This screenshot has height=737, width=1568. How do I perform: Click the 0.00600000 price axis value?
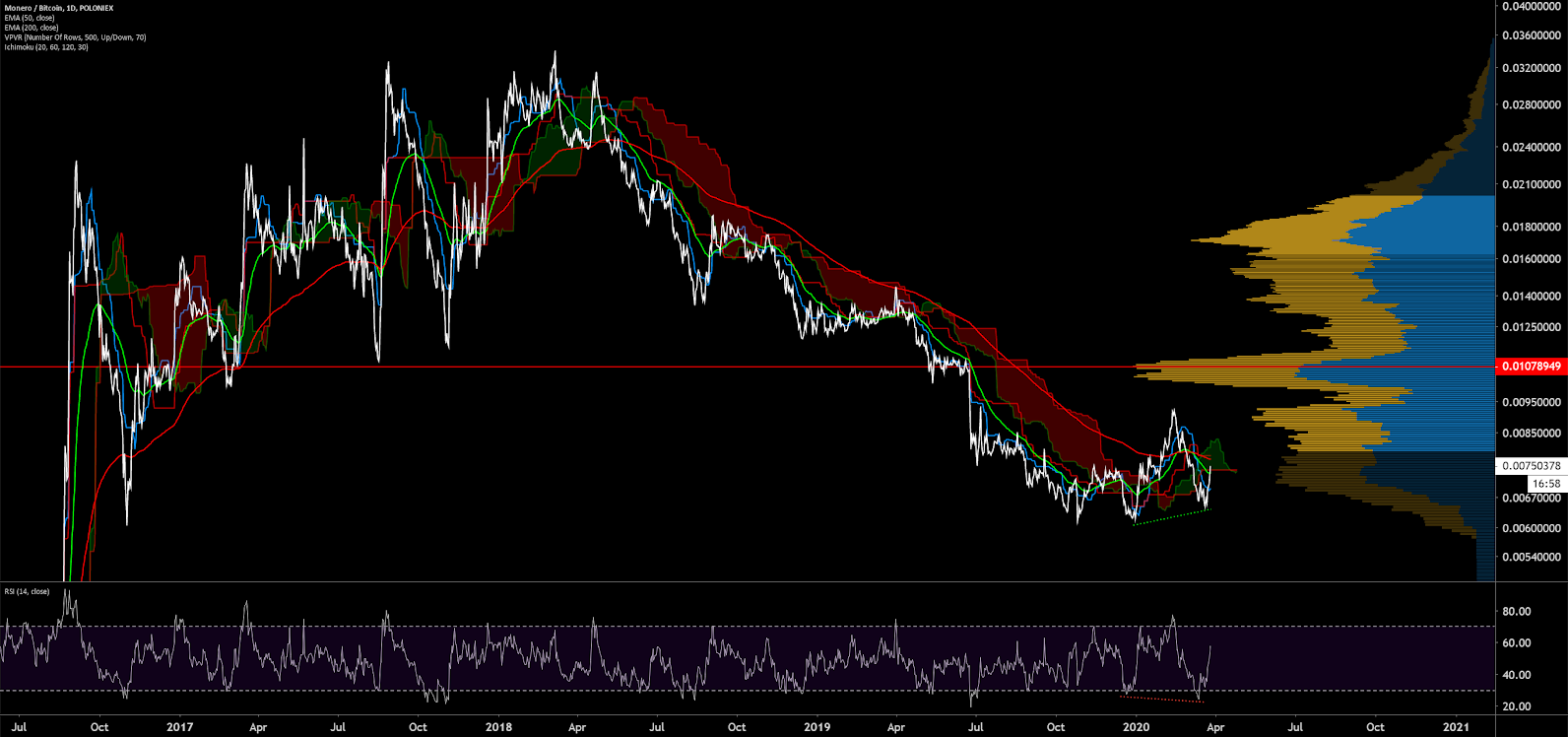click(x=1531, y=528)
